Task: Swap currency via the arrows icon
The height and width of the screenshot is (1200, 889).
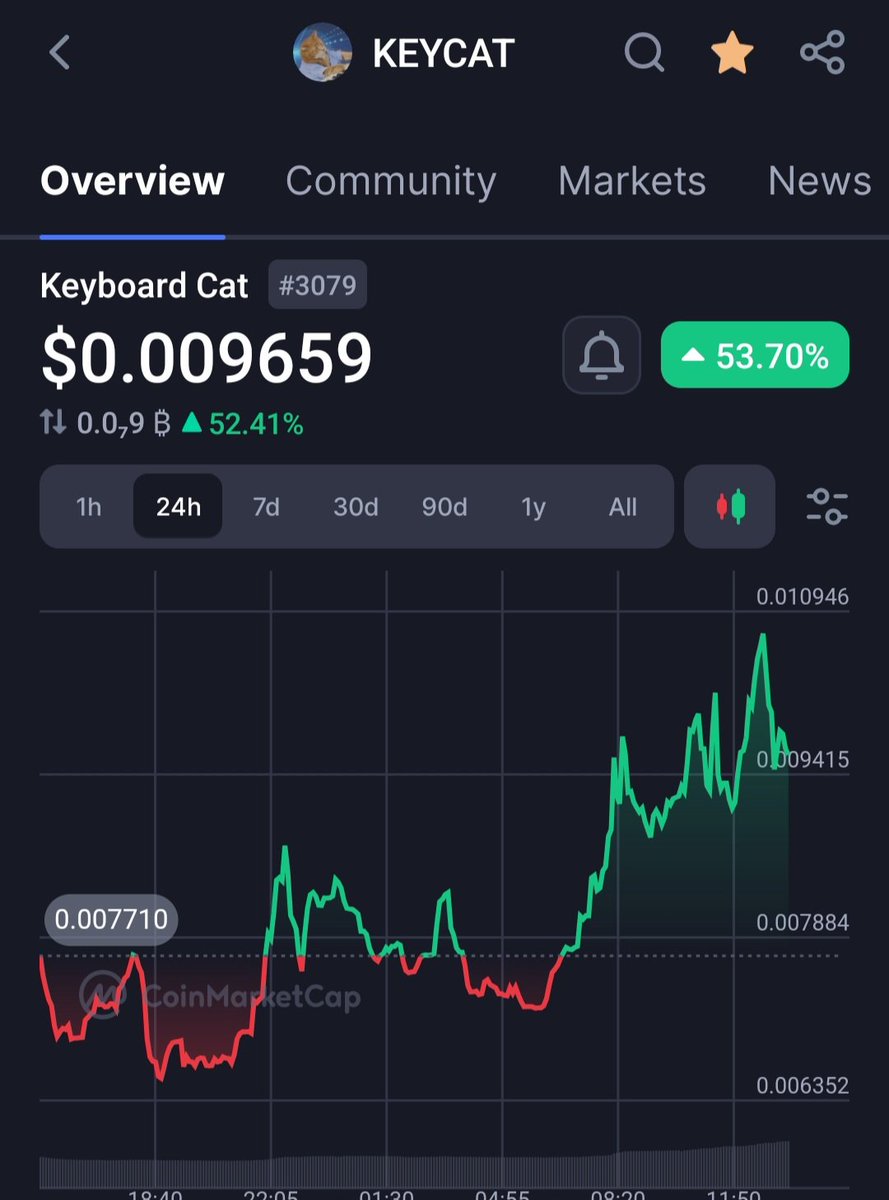Action: click(x=54, y=424)
